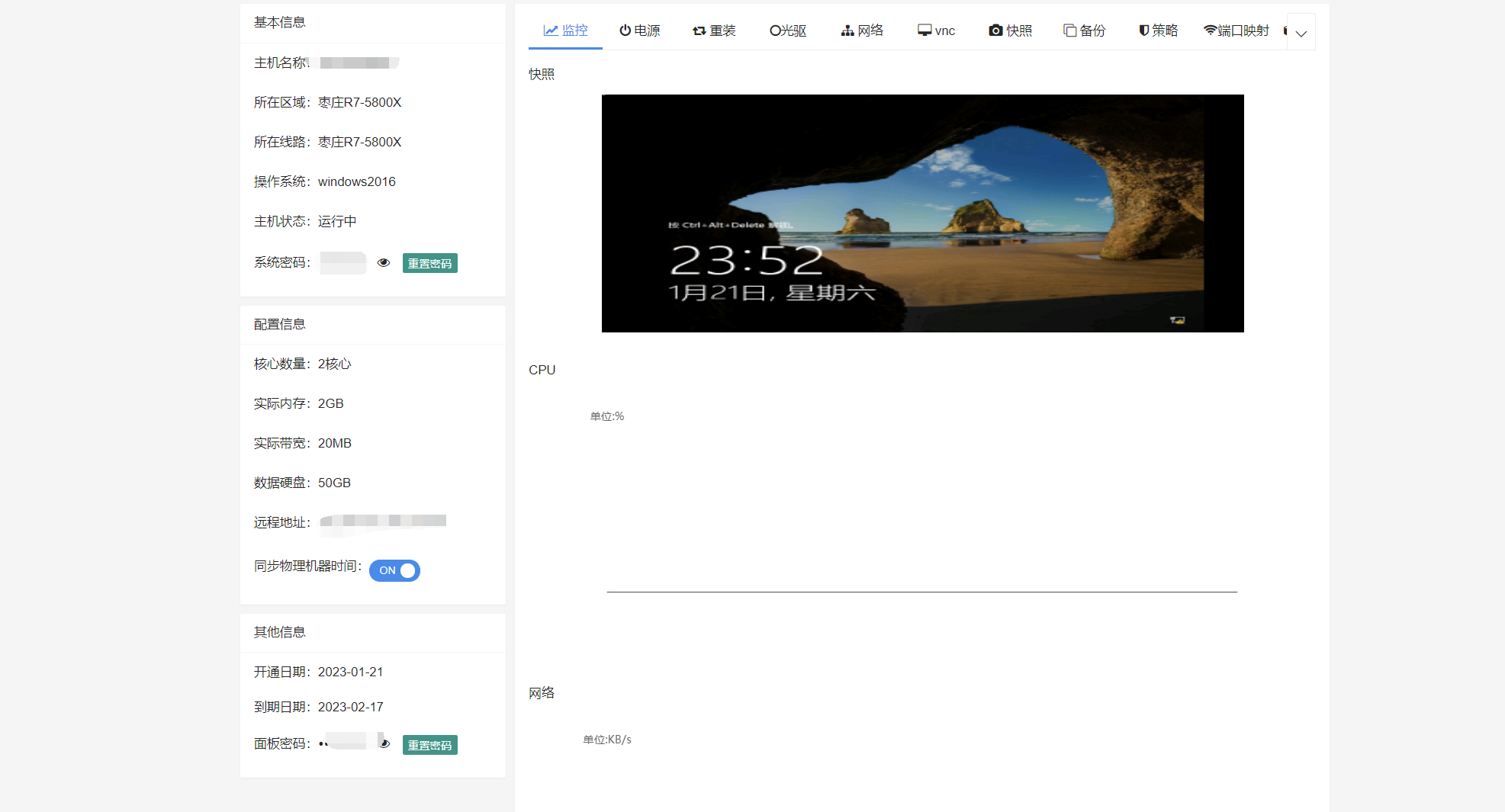Expand the tab overflow chevron dropdown
The height and width of the screenshot is (812, 1505).
(1301, 33)
